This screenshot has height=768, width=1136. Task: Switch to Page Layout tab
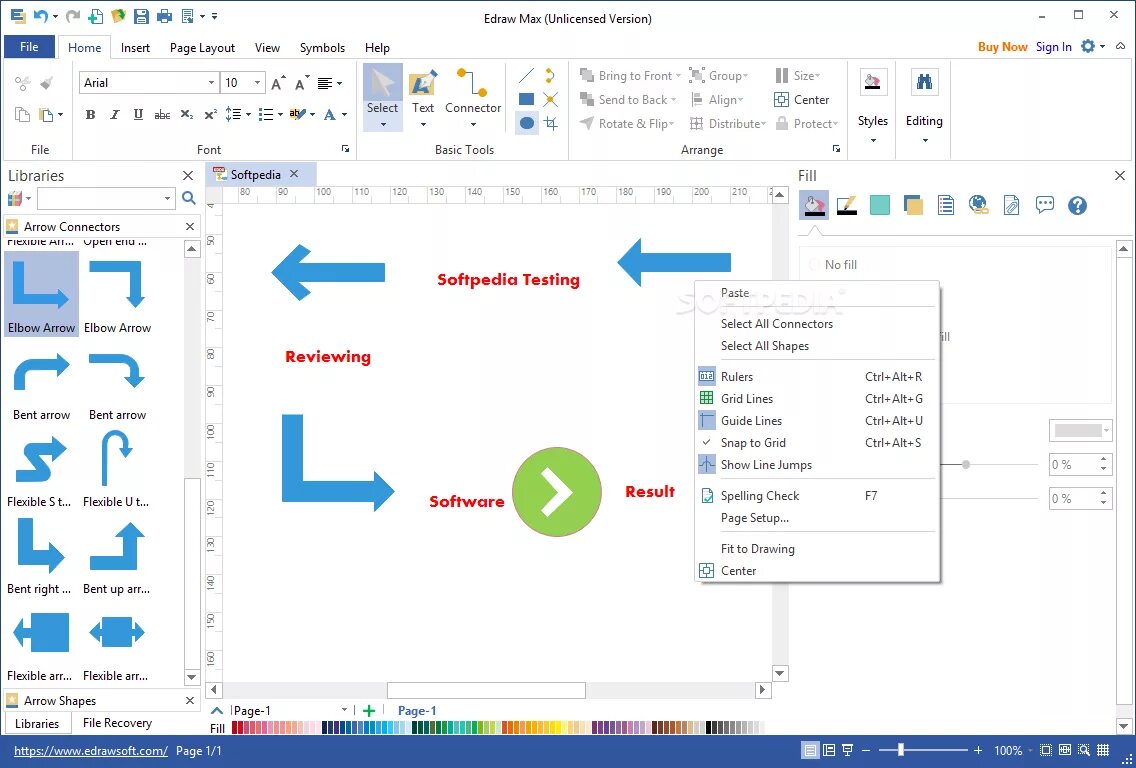(202, 48)
